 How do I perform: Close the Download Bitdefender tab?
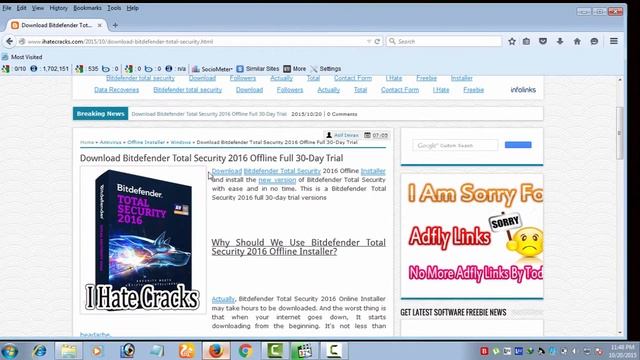point(100,25)
